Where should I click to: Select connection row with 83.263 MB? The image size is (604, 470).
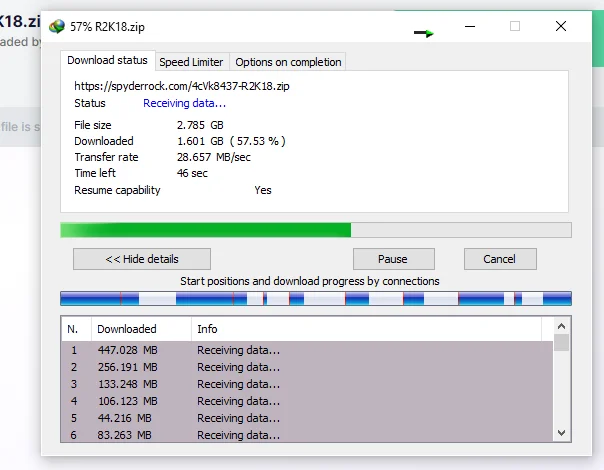[307, 435]
